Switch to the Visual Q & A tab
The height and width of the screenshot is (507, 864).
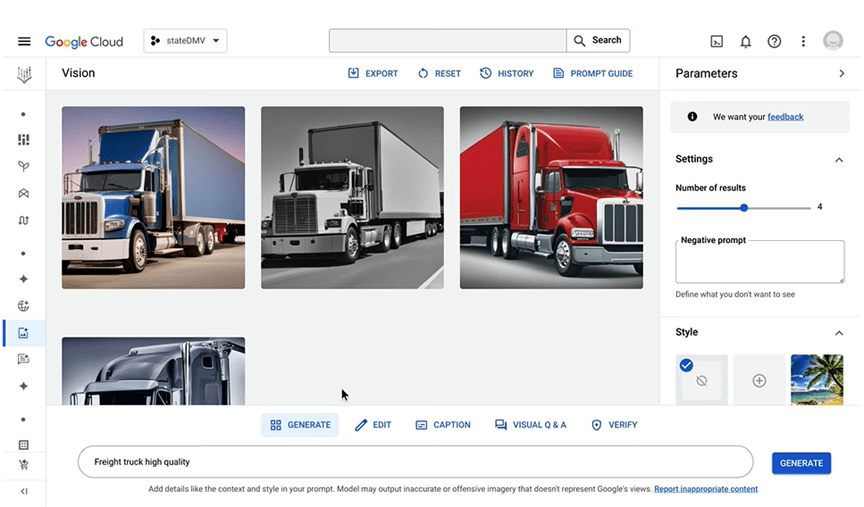(x=531, y=425)
